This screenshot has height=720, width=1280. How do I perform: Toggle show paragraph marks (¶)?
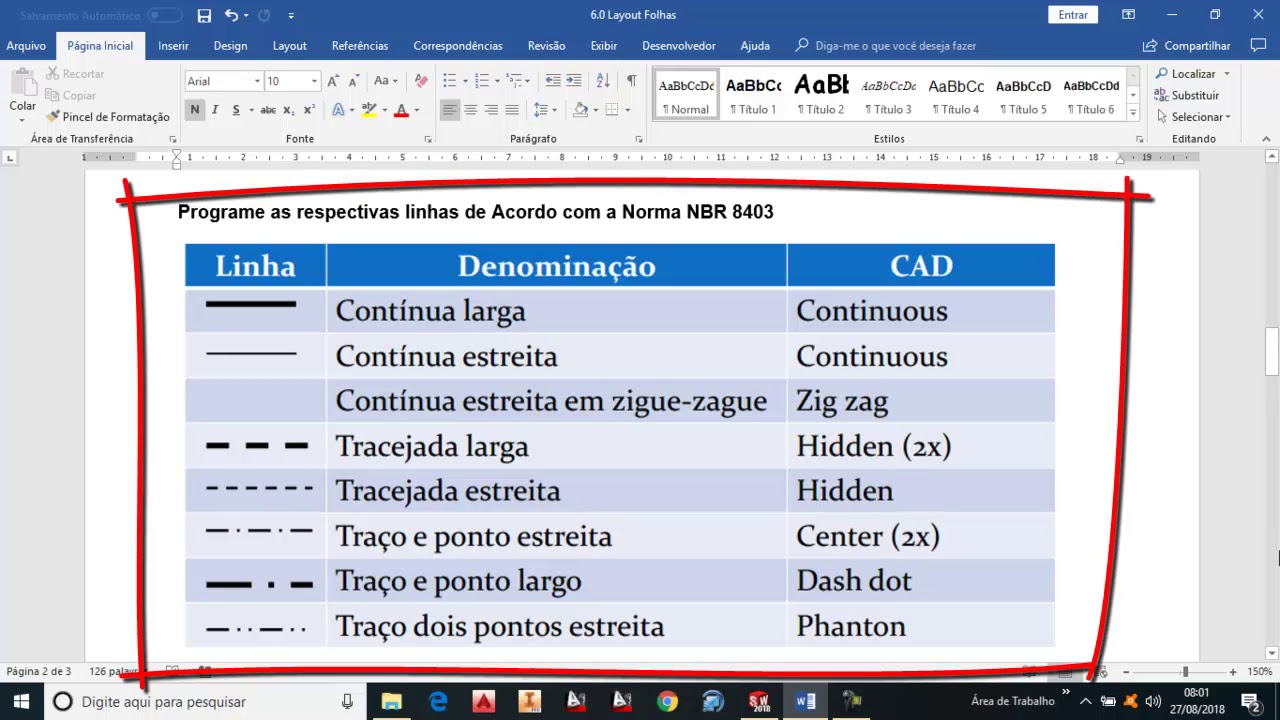pyautogui.click(x=631, y=81)
